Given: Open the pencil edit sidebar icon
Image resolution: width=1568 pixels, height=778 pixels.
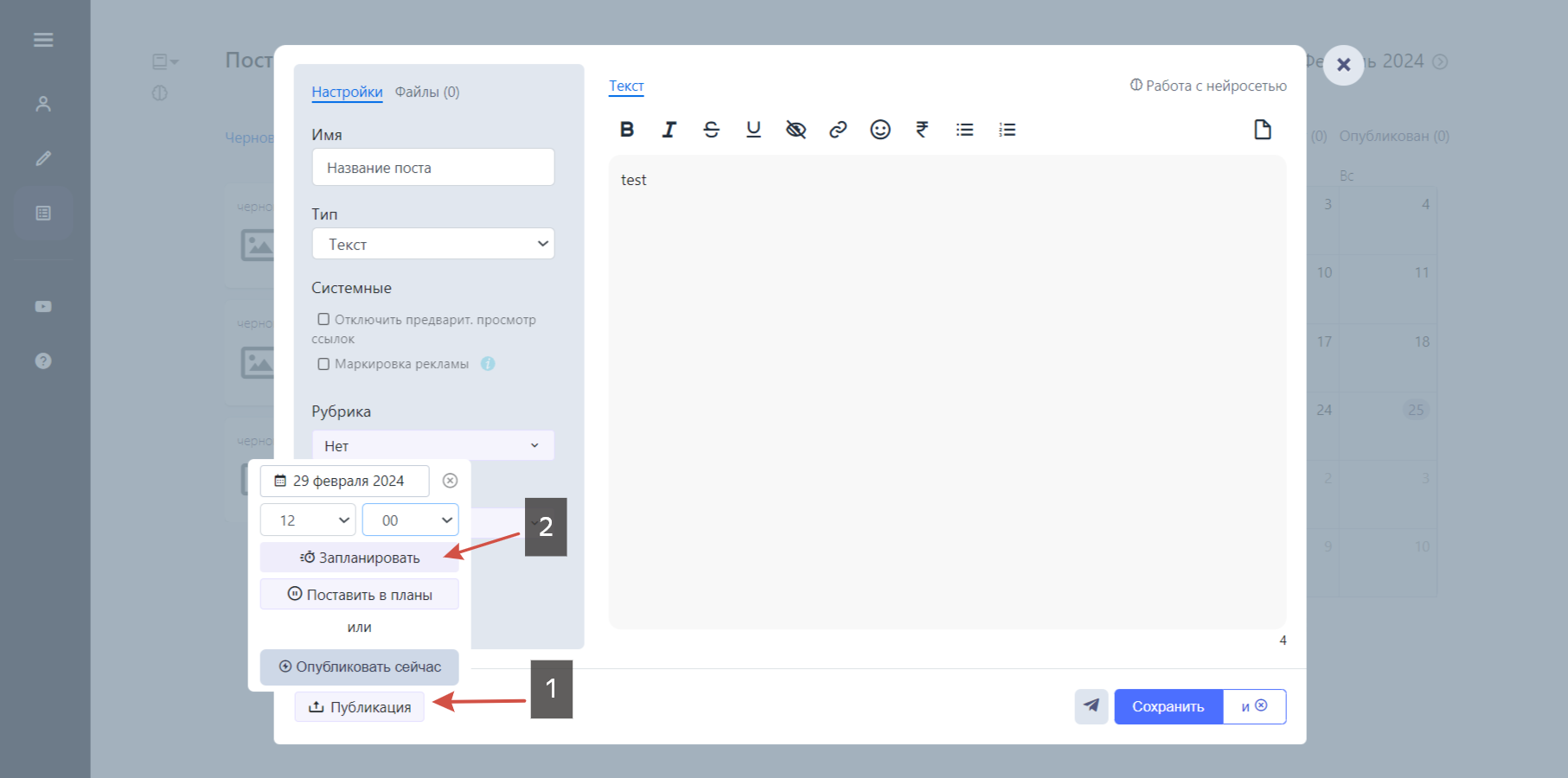Looking at the screenshot, I should pos(43,158).
